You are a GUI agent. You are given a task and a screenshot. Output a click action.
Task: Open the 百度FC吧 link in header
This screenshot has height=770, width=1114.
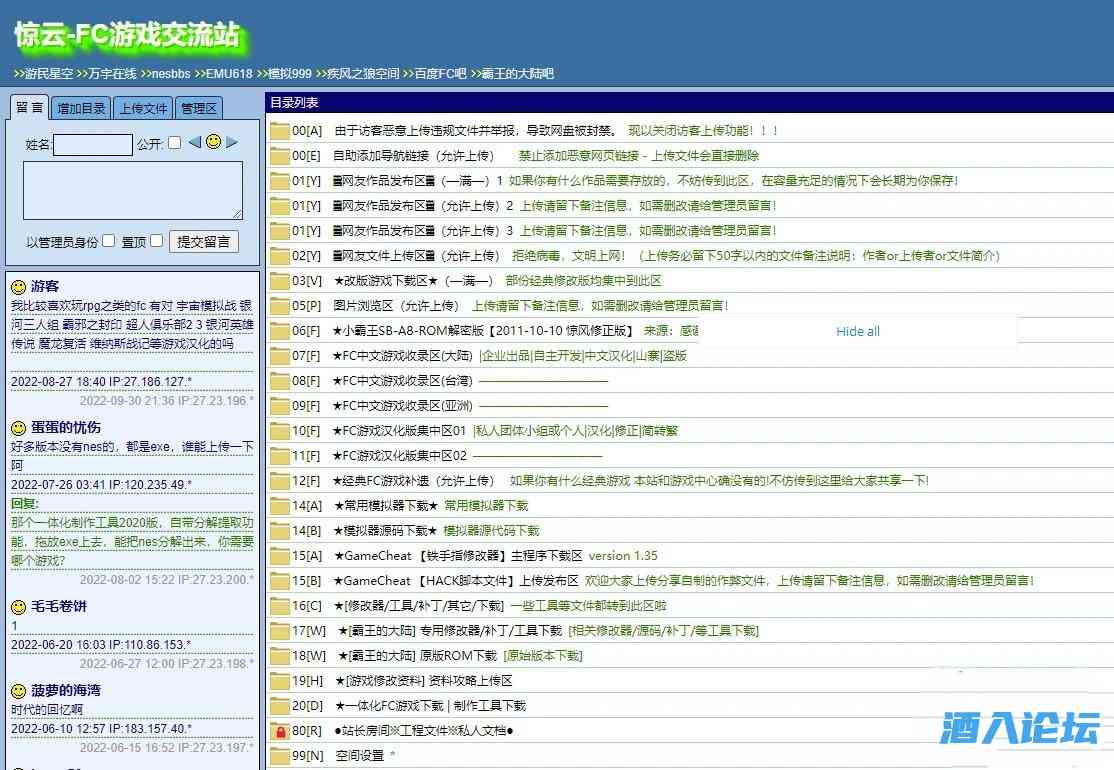[x=440, y=73]
